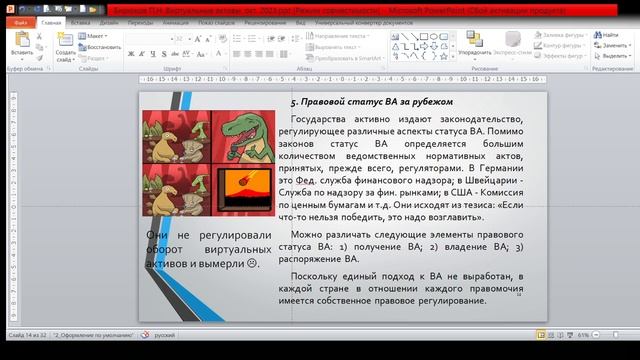The height and width of the screenshot is (360, 640).
Task: Open the Character spacing (AV) dropdown
Action: (x=187, y=54)
